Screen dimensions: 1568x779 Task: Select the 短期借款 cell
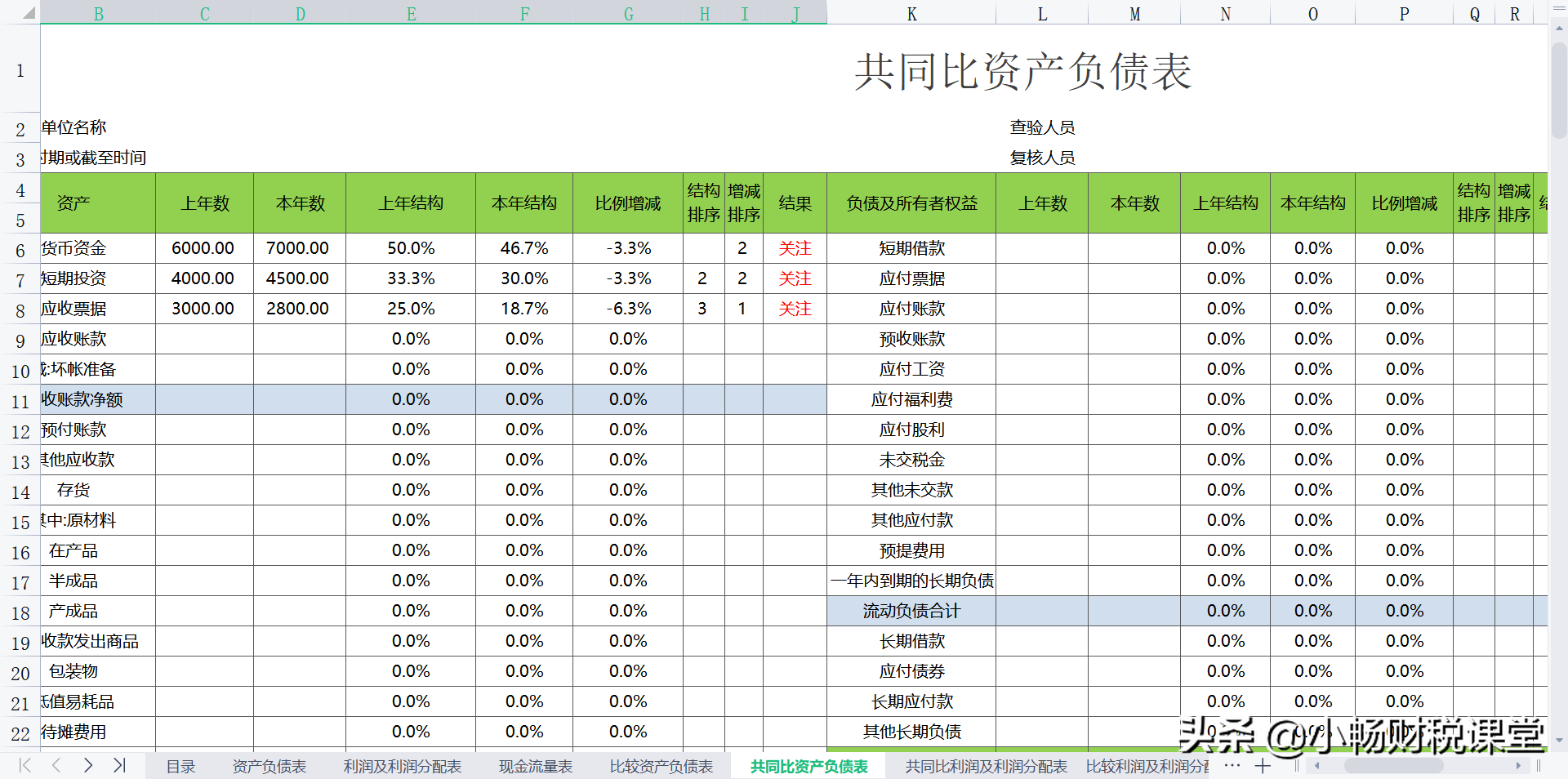tap(911, 248)
